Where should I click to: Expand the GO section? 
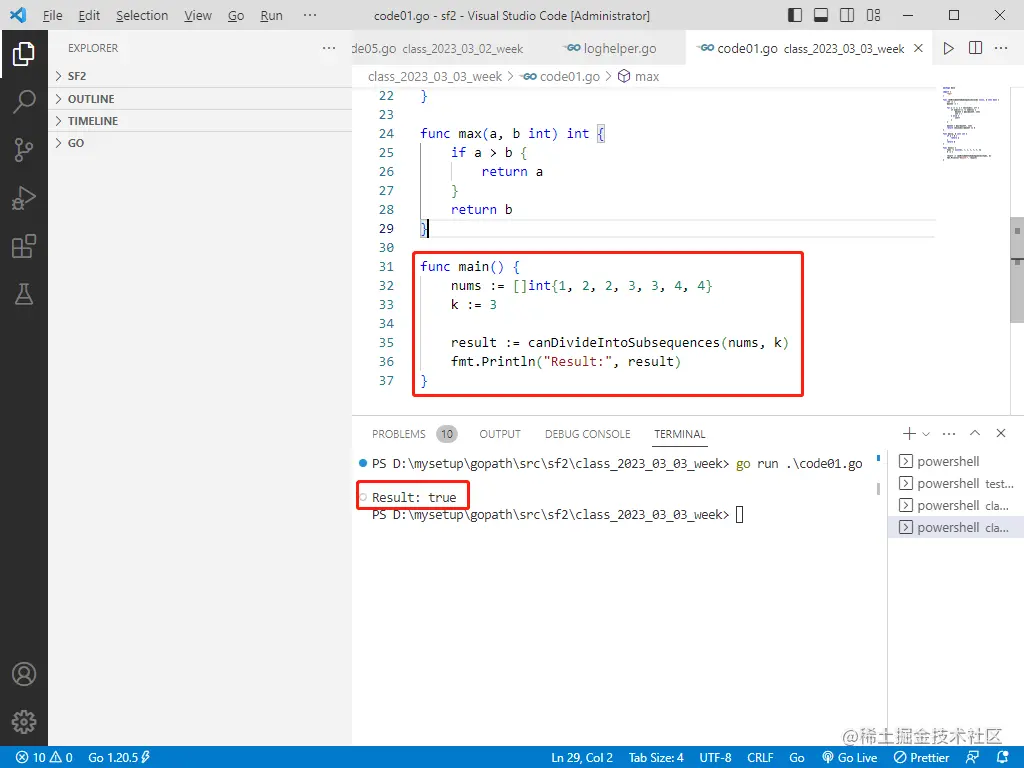[200, 143]
